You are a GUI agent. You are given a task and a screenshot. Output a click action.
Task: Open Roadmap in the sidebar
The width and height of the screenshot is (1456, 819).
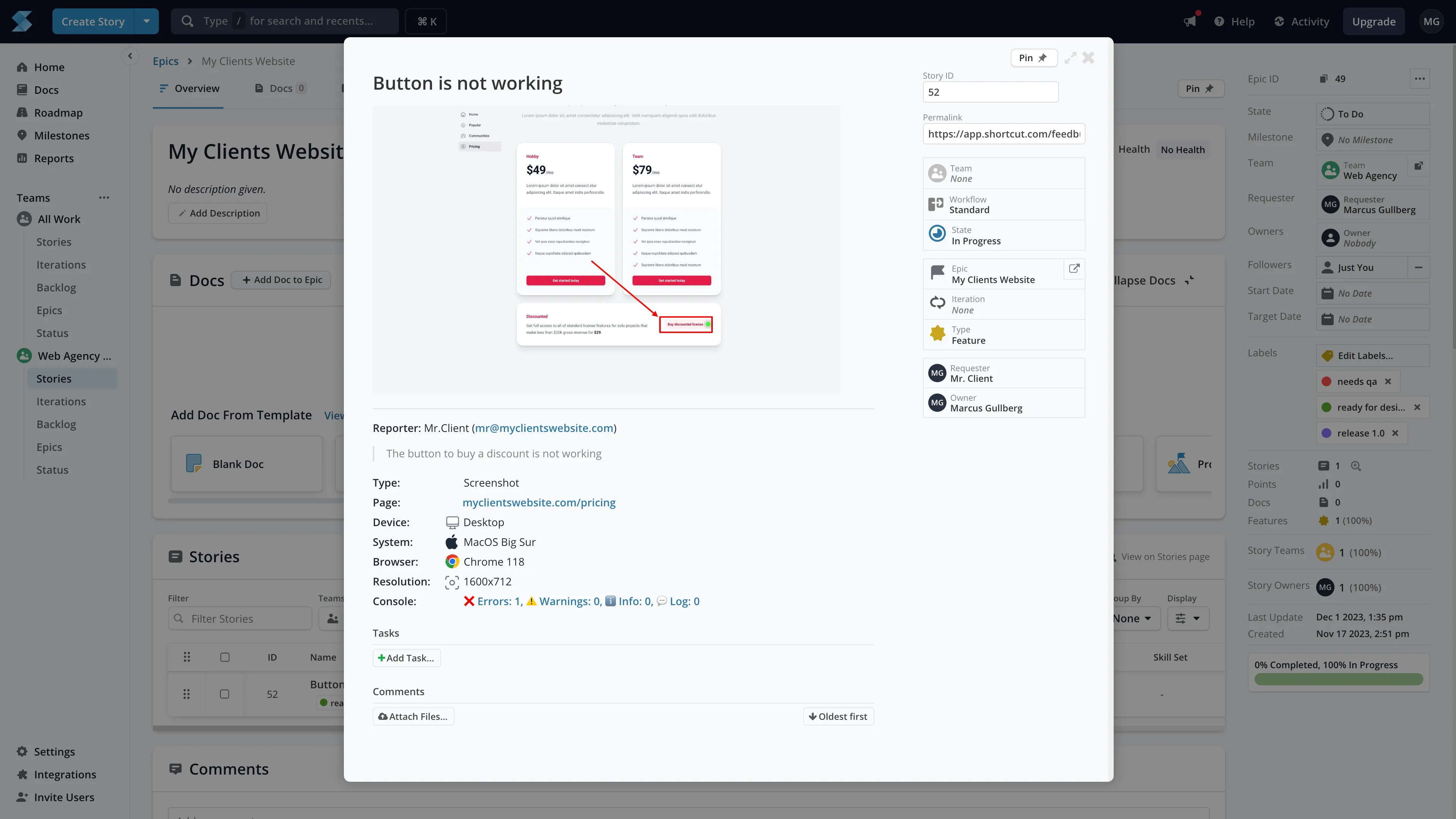click(58, 112)
